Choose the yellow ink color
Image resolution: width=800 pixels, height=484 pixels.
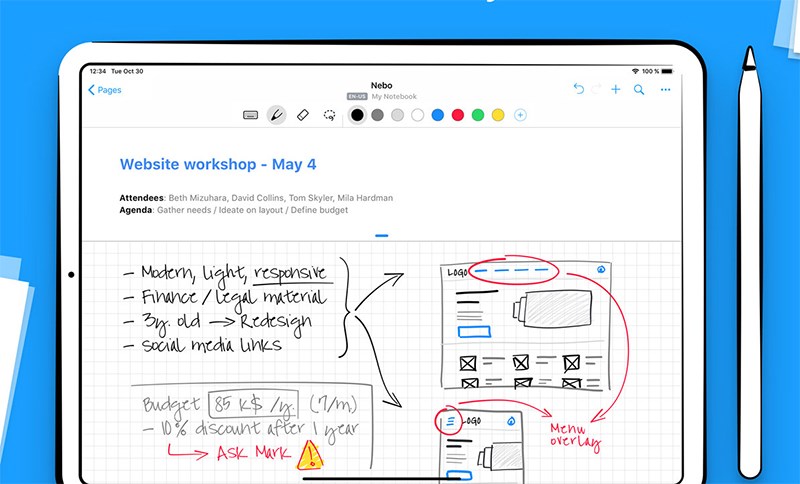click(498, 115)
